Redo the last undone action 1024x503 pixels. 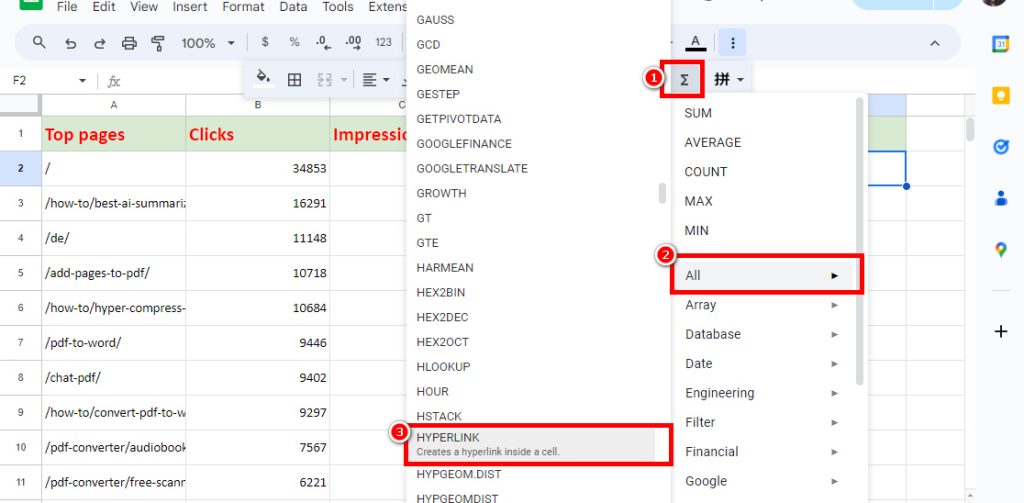pos(100,43)
